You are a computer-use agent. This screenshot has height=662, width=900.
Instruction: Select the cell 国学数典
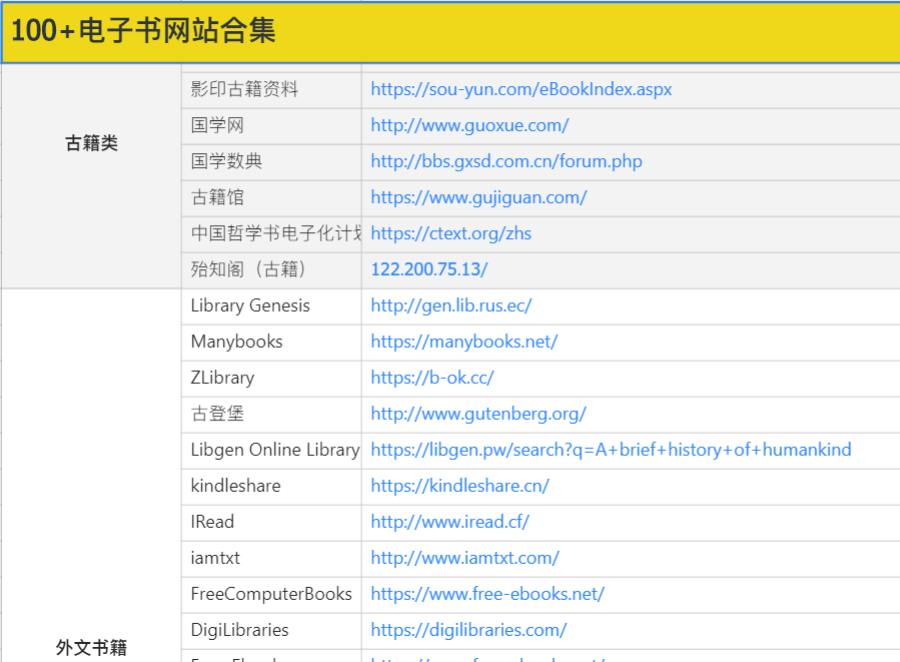pos(271,161)
